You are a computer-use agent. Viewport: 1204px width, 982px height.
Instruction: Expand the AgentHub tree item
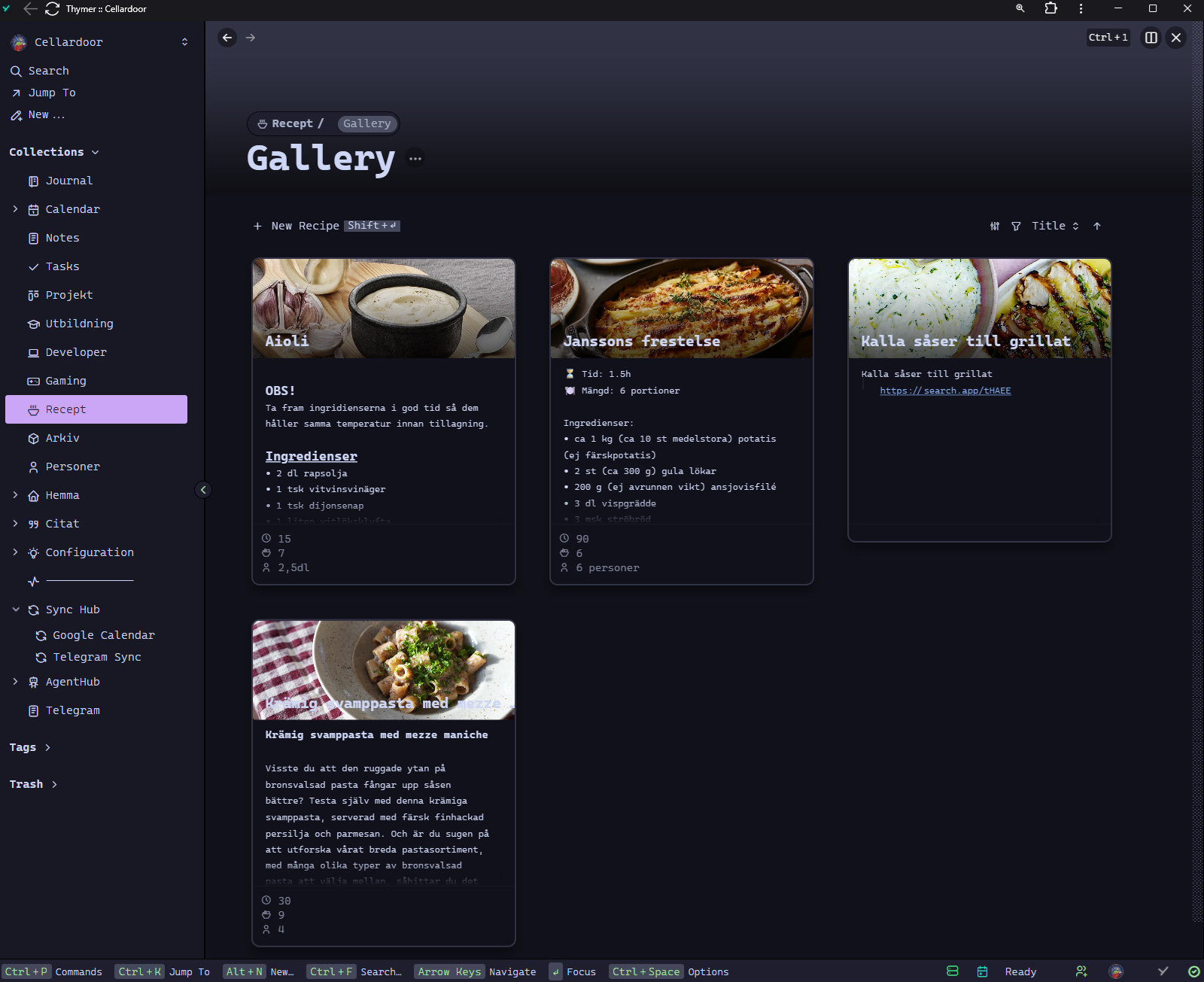[15, 682]
